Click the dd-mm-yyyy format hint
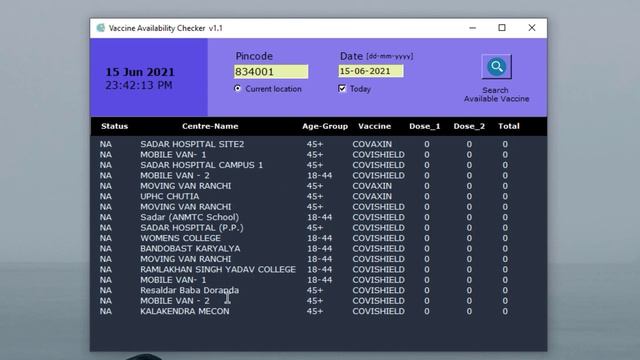640x360 pixels. [390, 56]
